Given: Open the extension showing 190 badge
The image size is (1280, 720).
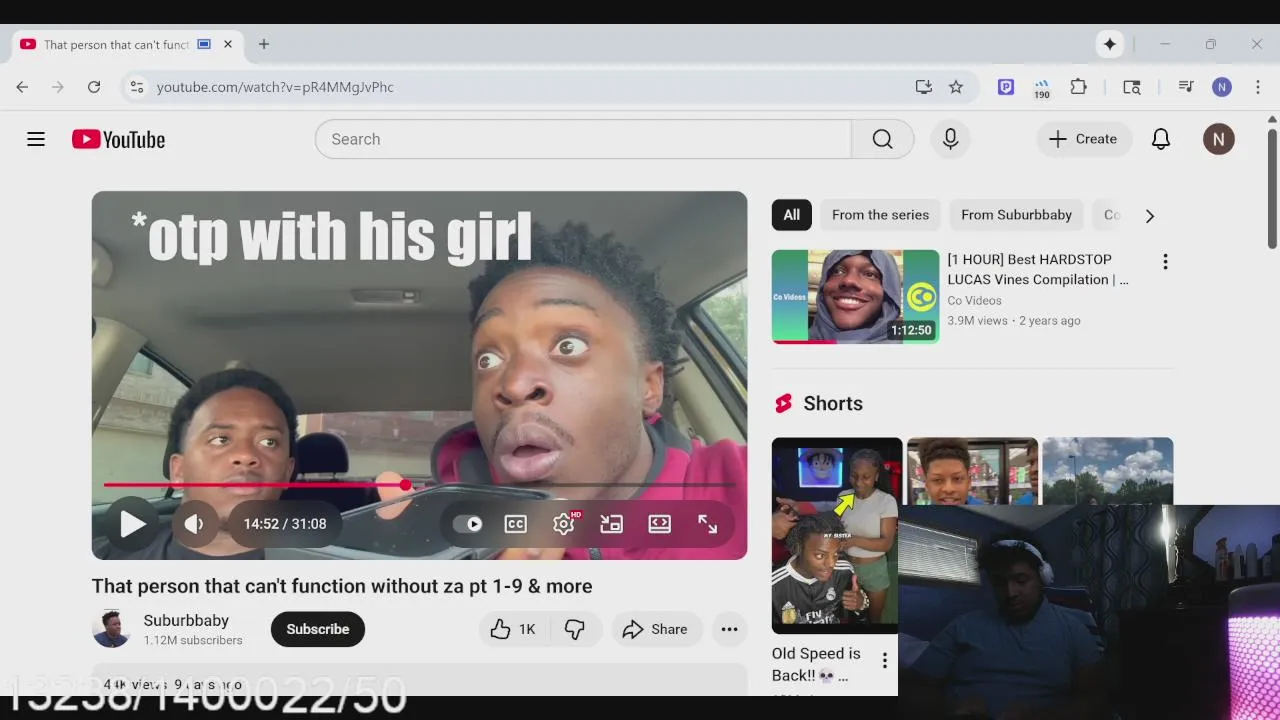Looking at the screenshot, I should [1042, 88].
